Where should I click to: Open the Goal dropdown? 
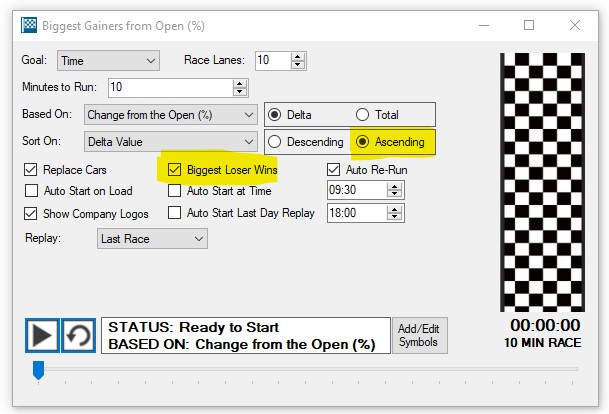[108, 61]
